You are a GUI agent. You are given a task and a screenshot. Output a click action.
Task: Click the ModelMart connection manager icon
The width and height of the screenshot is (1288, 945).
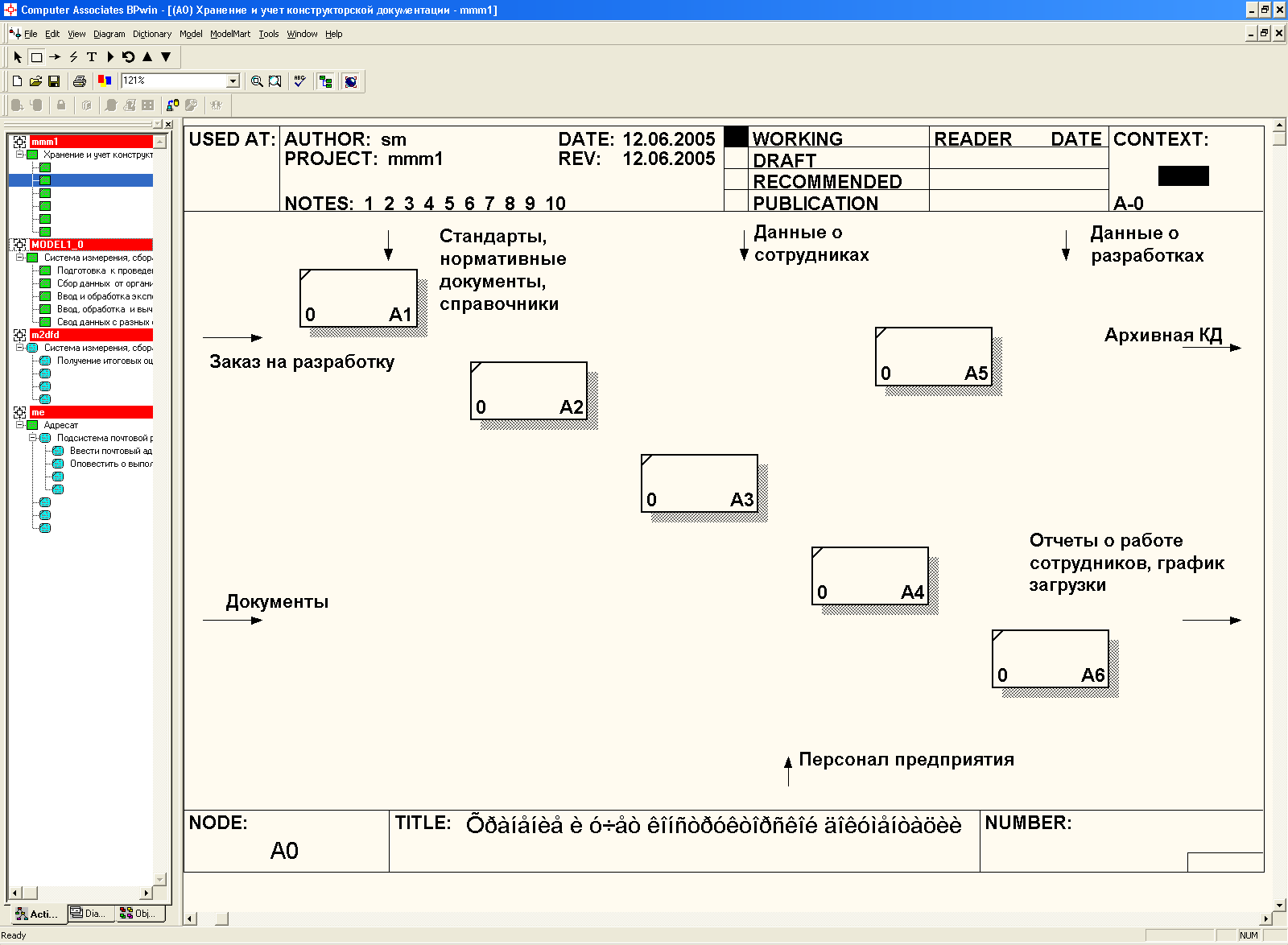click(172, 105)
